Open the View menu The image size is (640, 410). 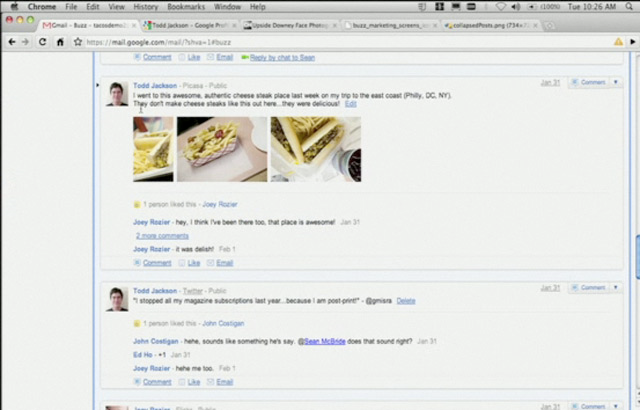click(x=116, y=7)
